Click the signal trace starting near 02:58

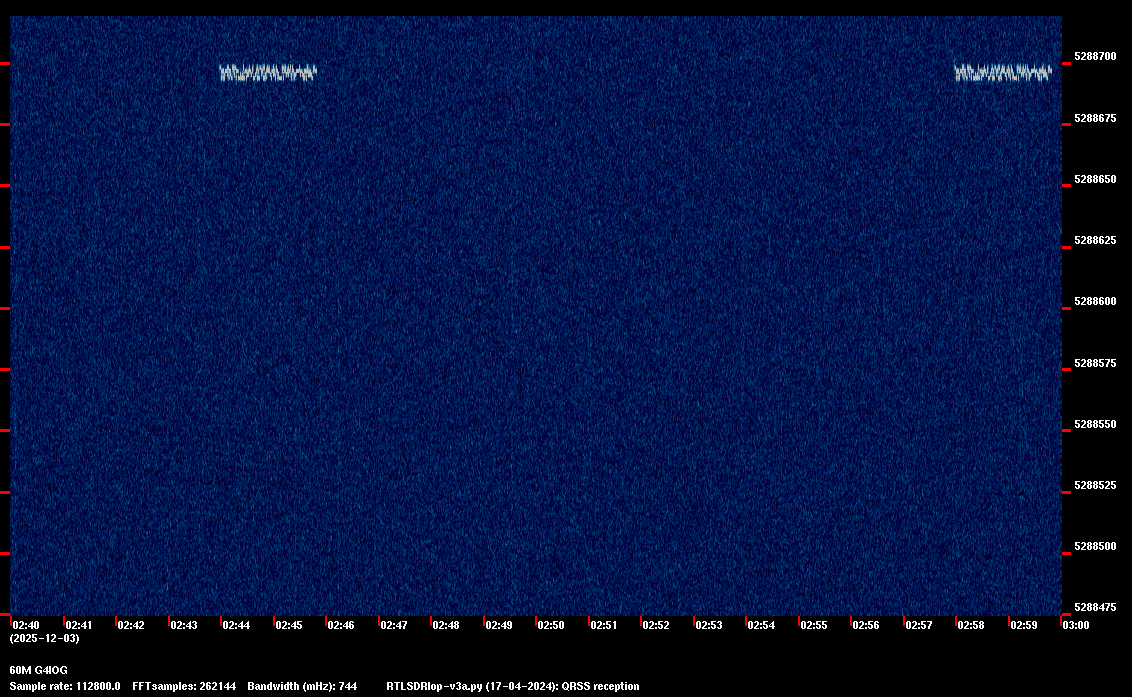[1003, 72]
